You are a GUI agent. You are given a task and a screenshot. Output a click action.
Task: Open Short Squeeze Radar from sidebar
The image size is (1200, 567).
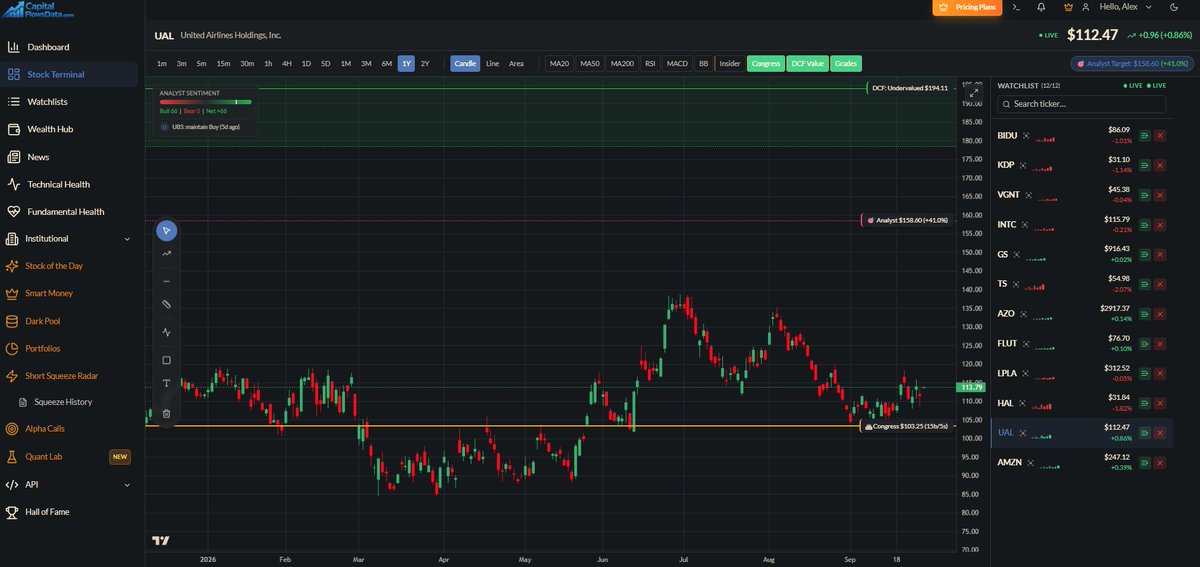click(69, 376)
